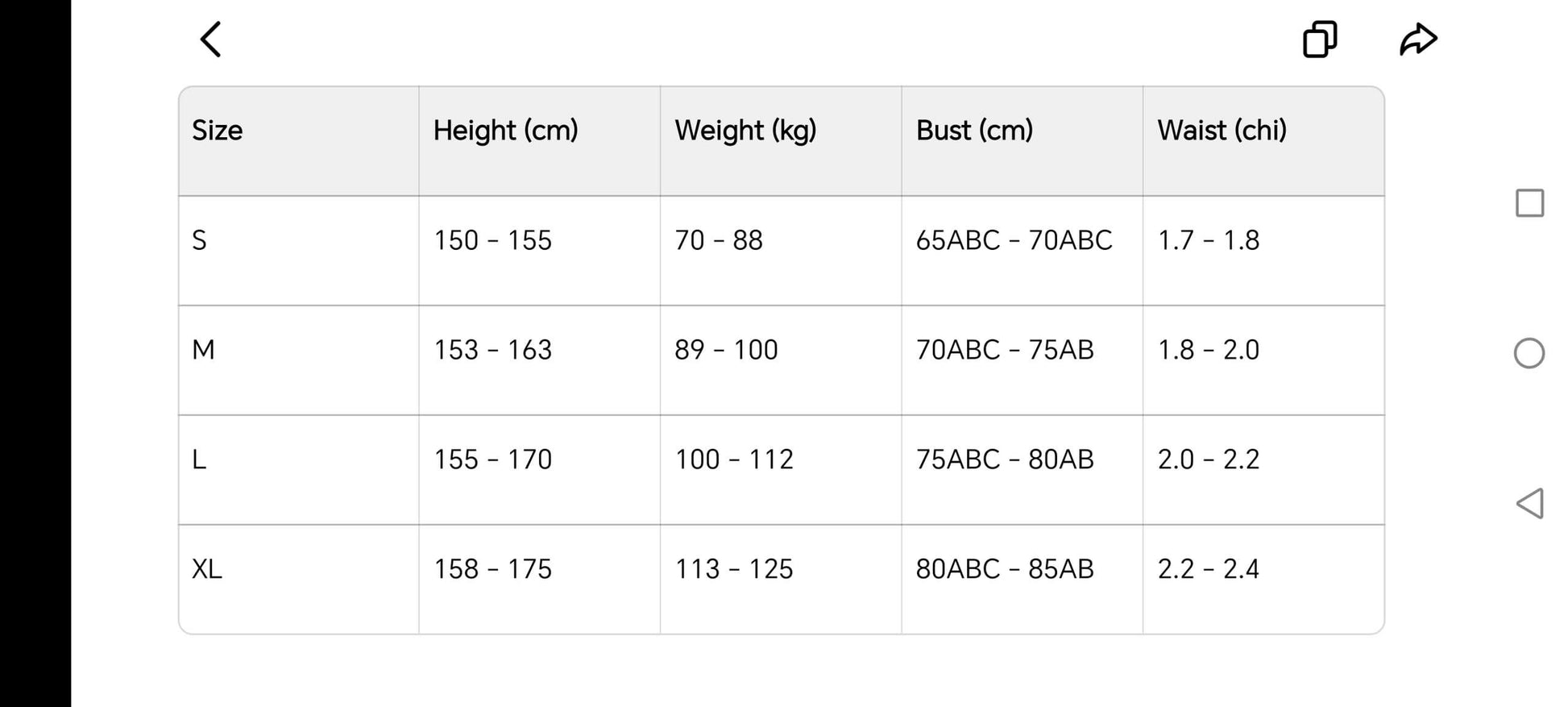Select the Weight (kg) column header
1568x707 pixels.
click(x=745, y=131)
